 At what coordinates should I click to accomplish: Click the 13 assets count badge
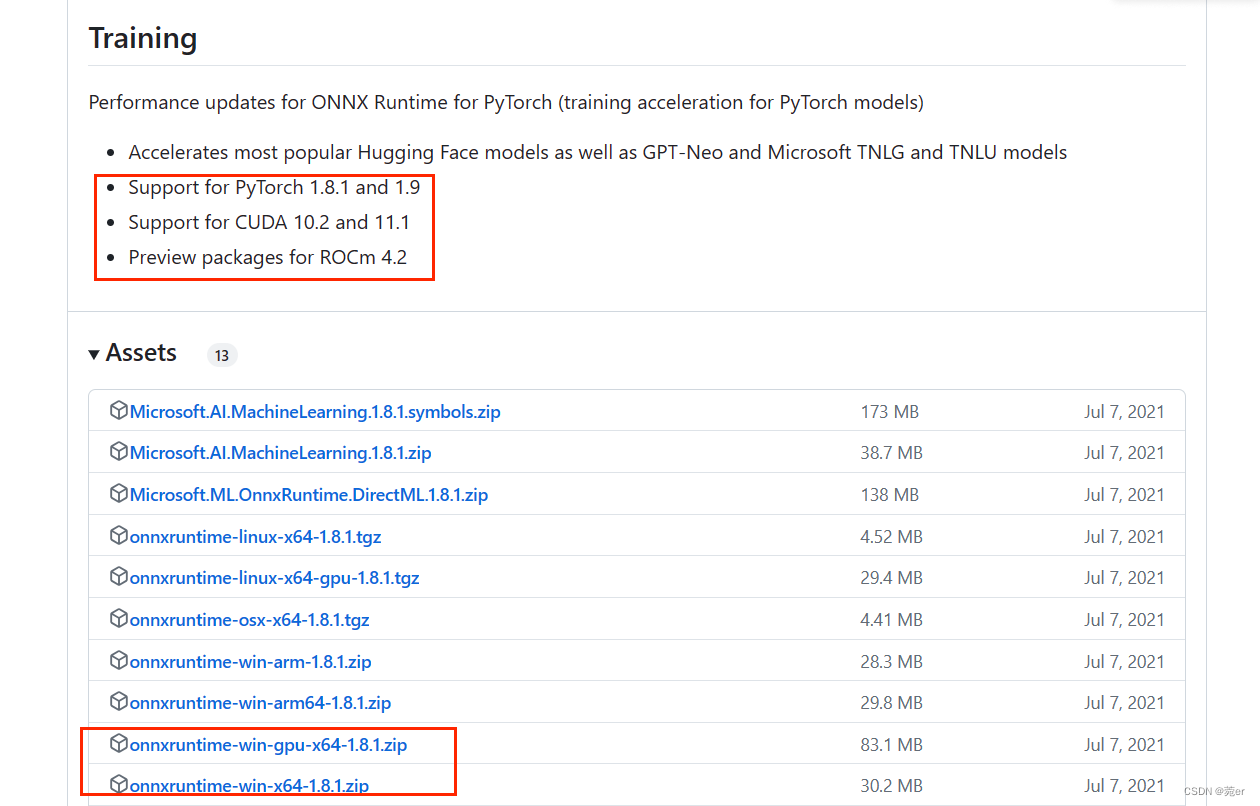(221, 354)
